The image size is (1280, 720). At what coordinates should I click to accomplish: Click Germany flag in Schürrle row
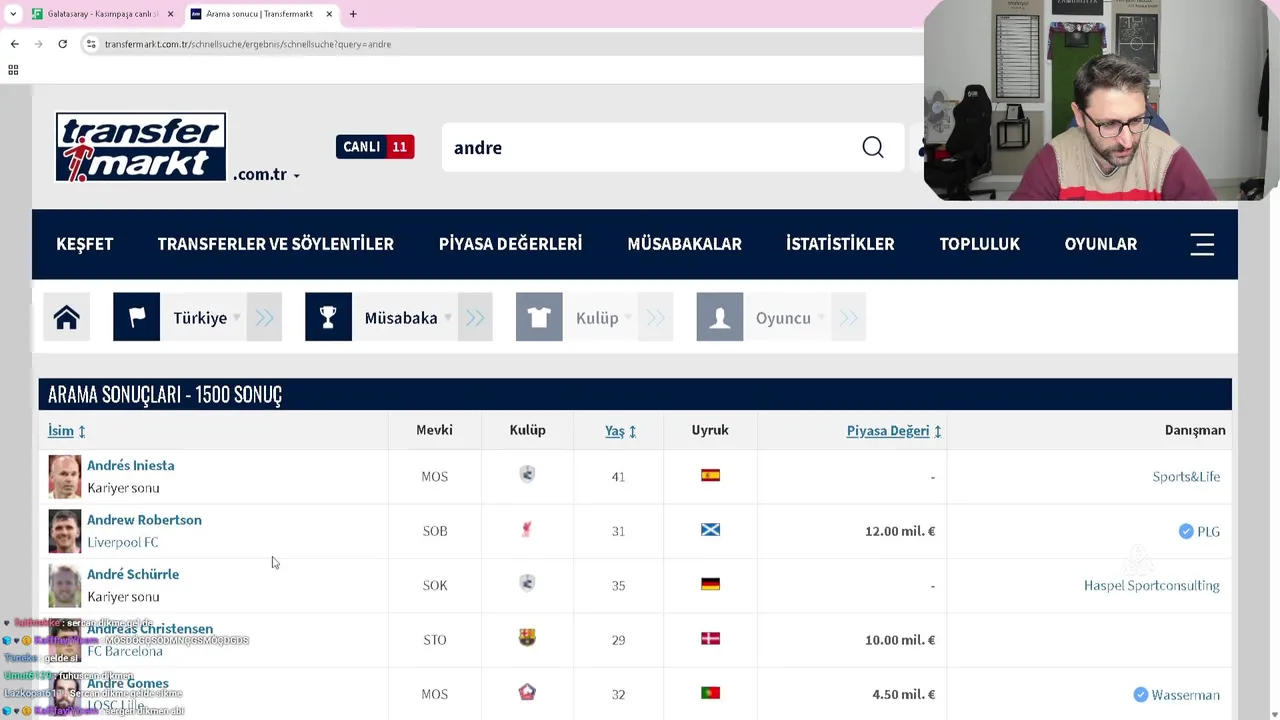click(x=710, y=584)
